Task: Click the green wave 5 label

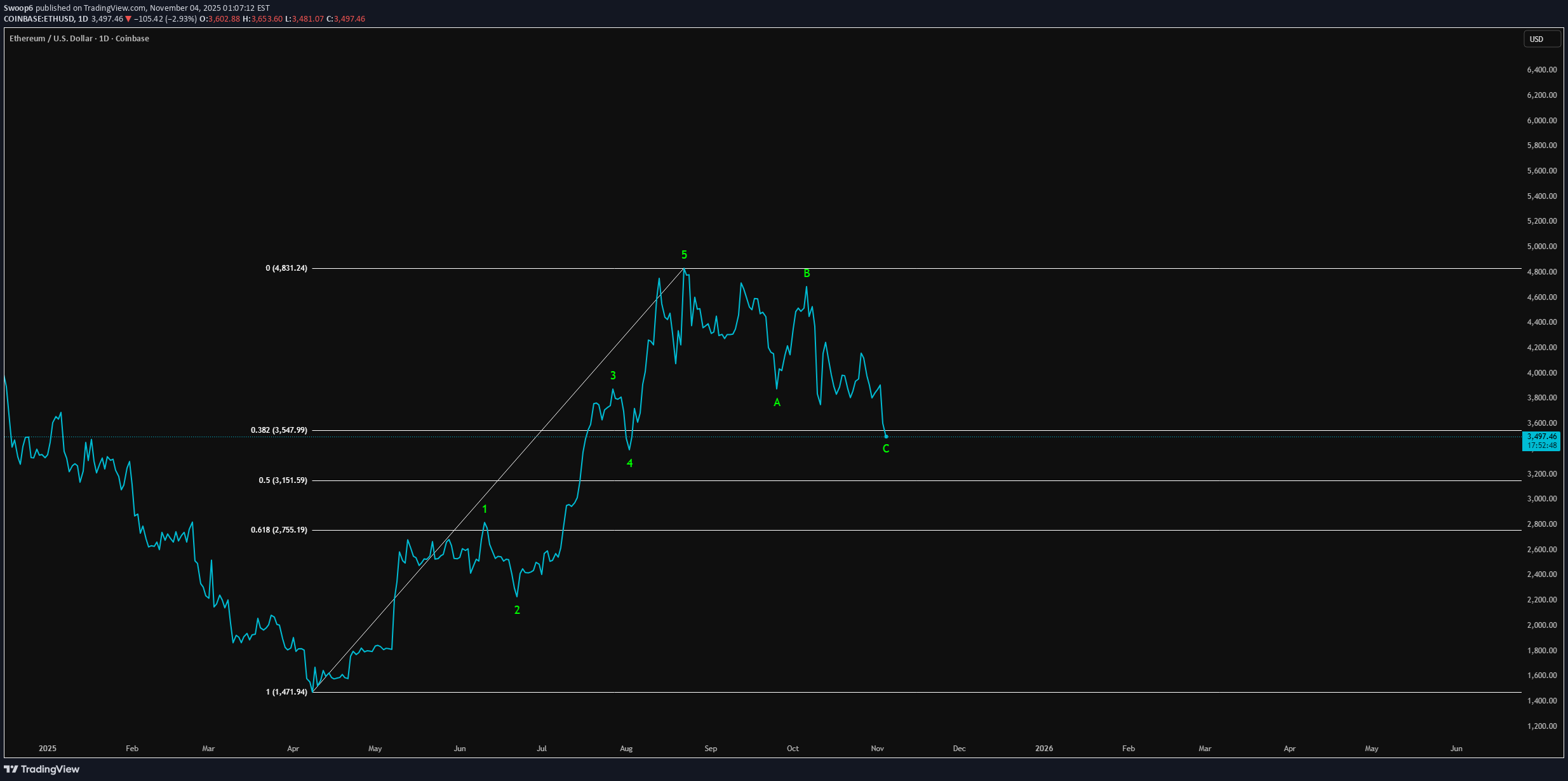Action: [x=684, y=255]
